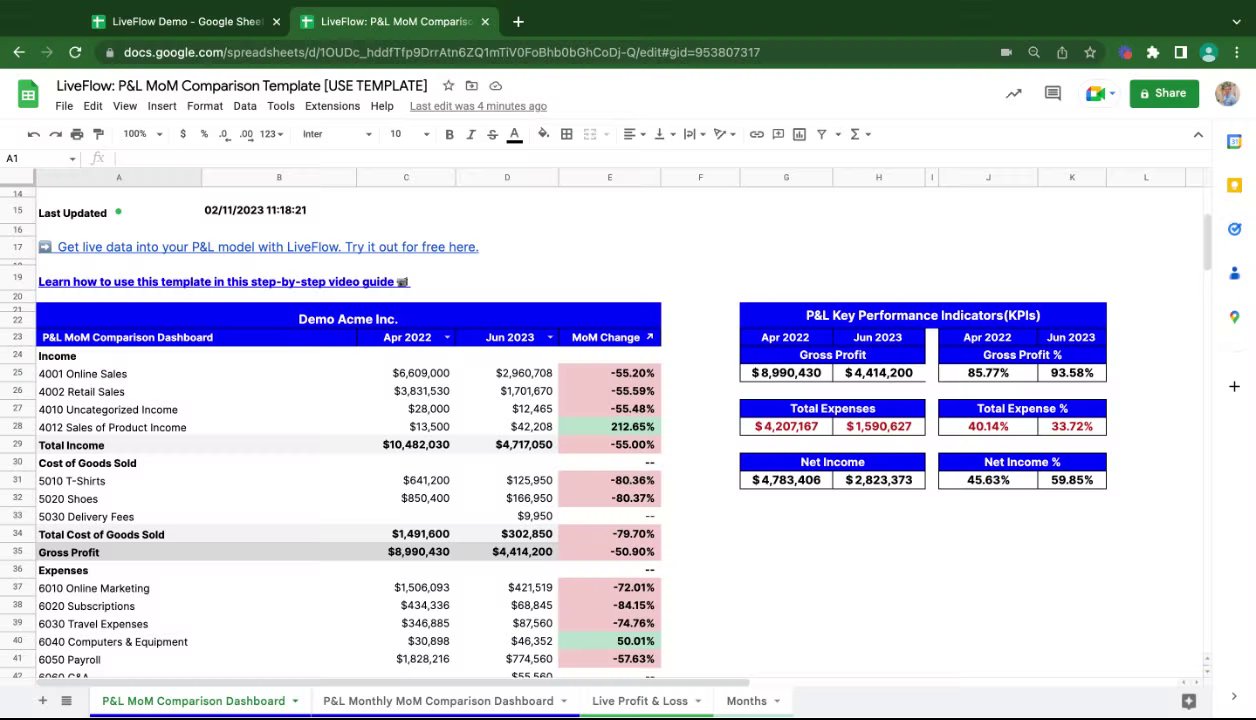
Task: Open the Format menu
Action: [x=205, y=106]
